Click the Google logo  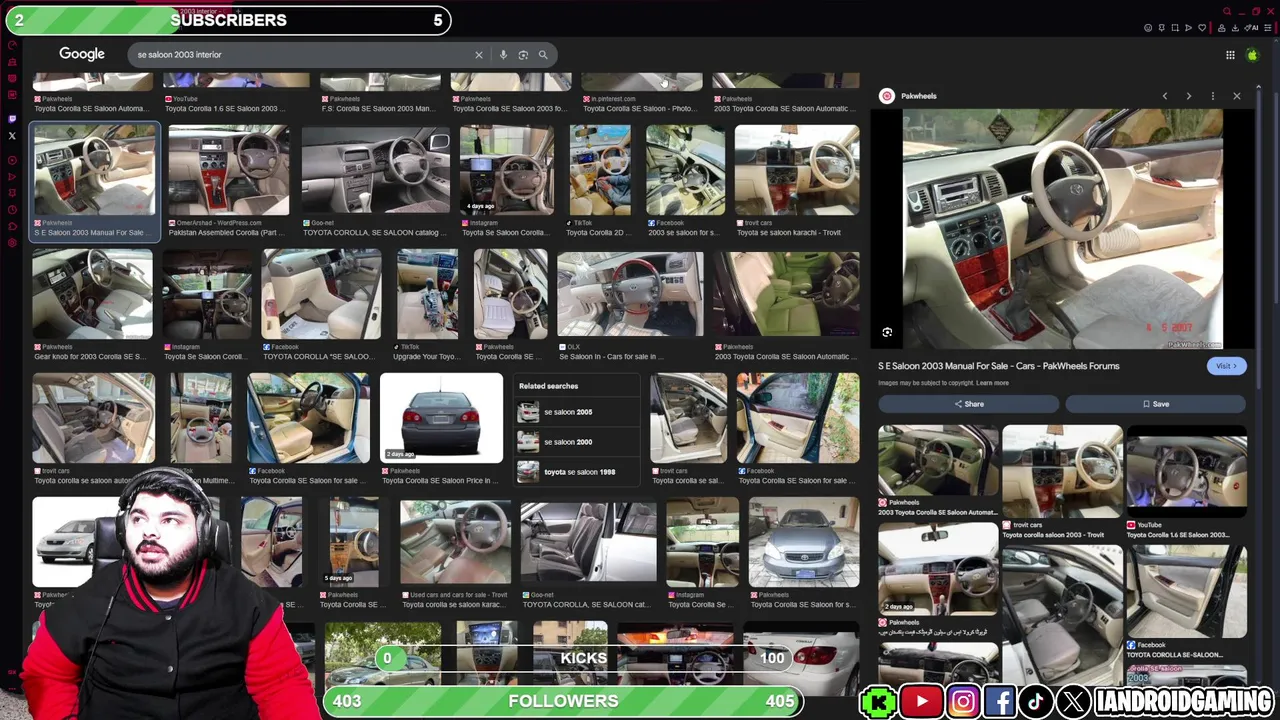(82, 54)
